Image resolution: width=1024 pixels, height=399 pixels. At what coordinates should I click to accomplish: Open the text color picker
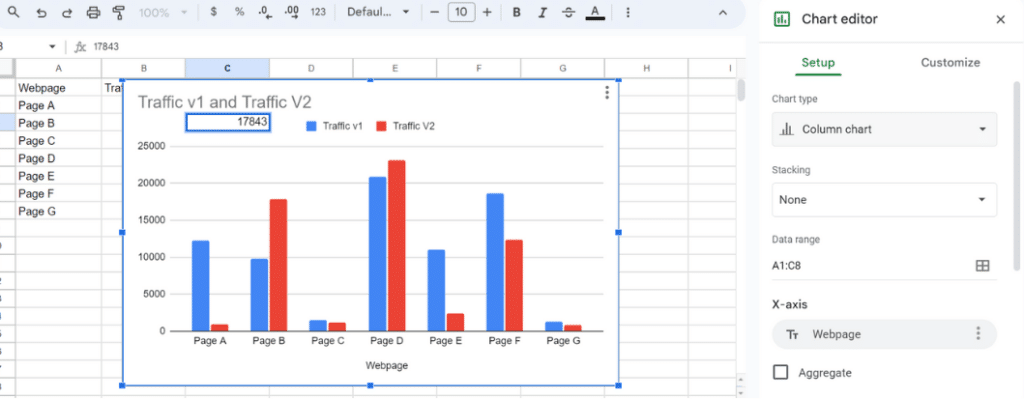click(594, 12)
